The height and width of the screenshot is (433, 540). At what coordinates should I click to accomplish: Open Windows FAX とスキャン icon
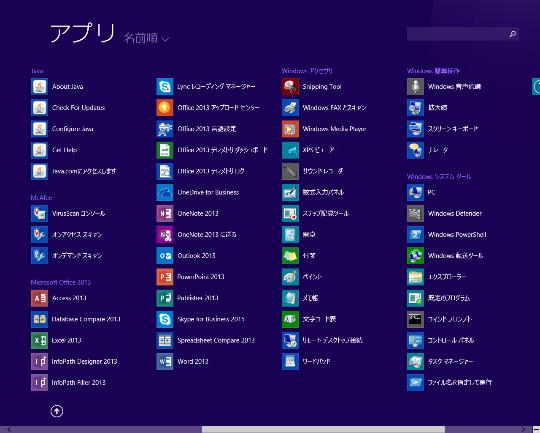click(x=290, y=107)
